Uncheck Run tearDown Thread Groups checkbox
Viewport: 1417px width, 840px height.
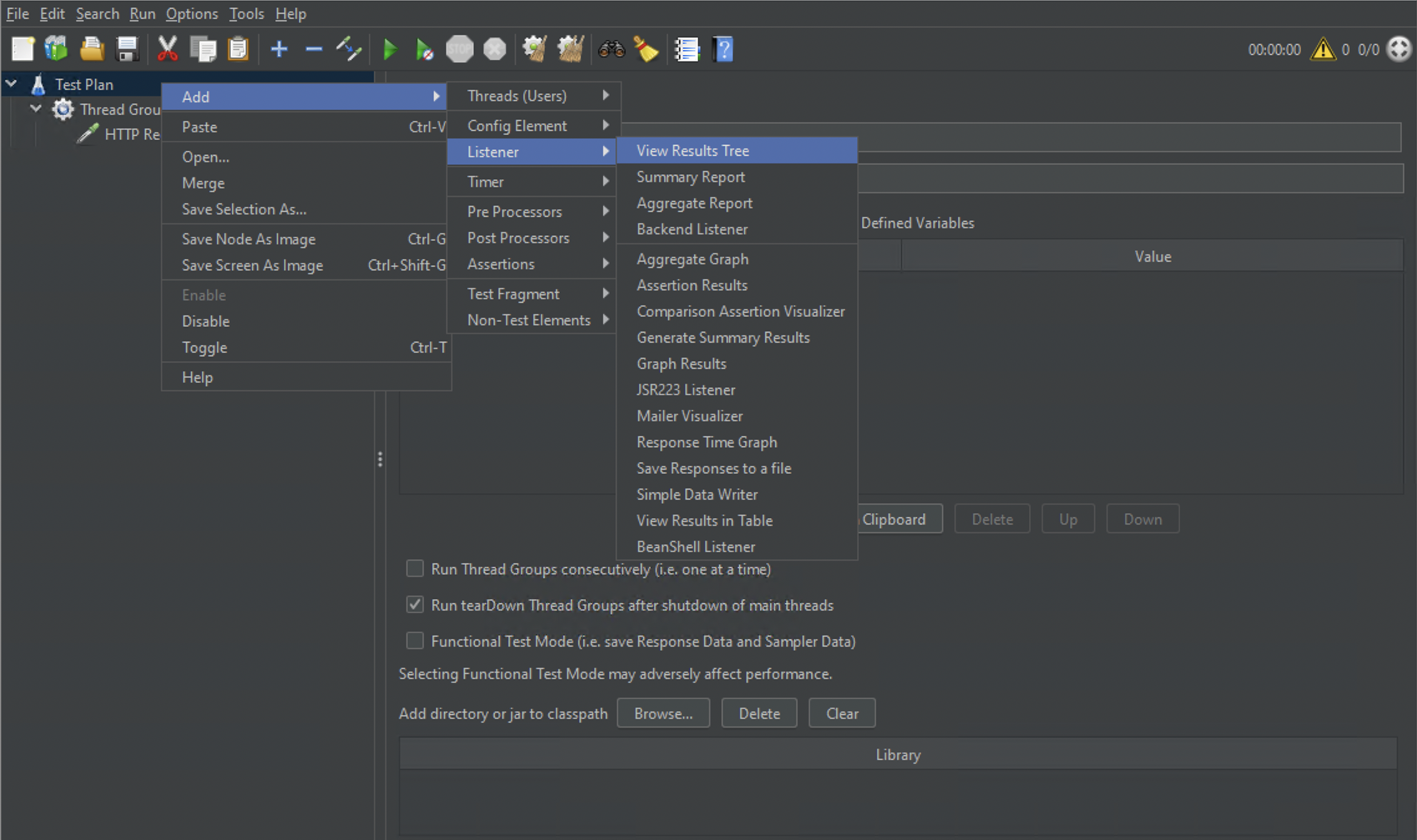click(415, 604)
